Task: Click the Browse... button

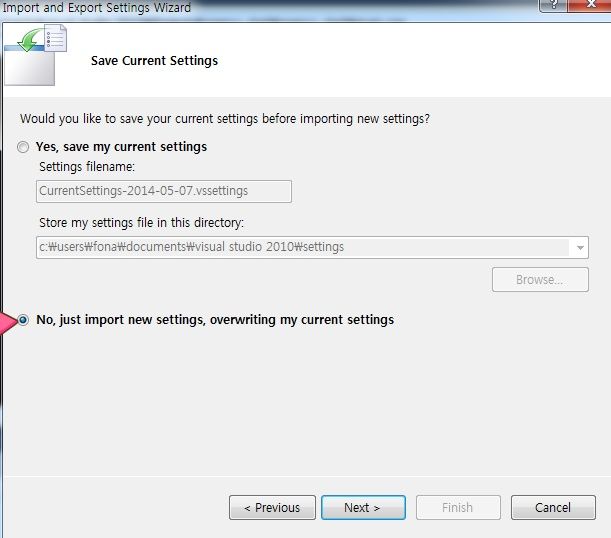Action: pyautogui.click(x=540, y=279)
